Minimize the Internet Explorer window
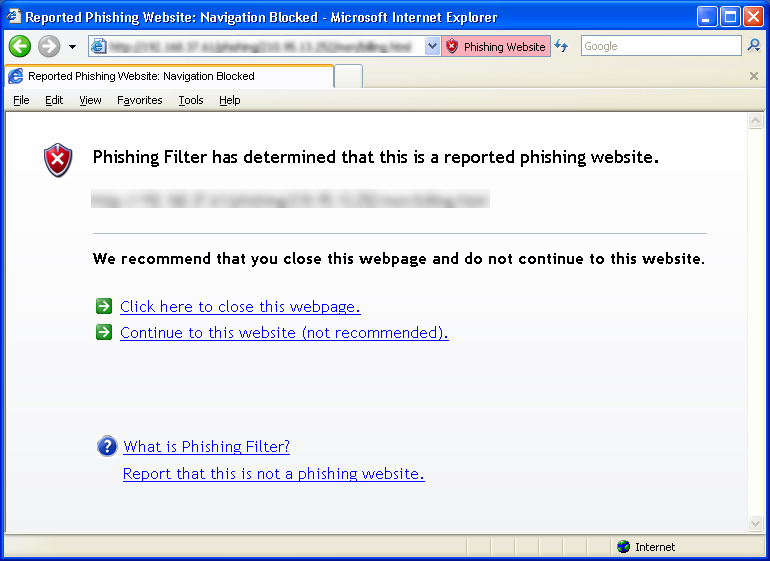 point(707,17)
